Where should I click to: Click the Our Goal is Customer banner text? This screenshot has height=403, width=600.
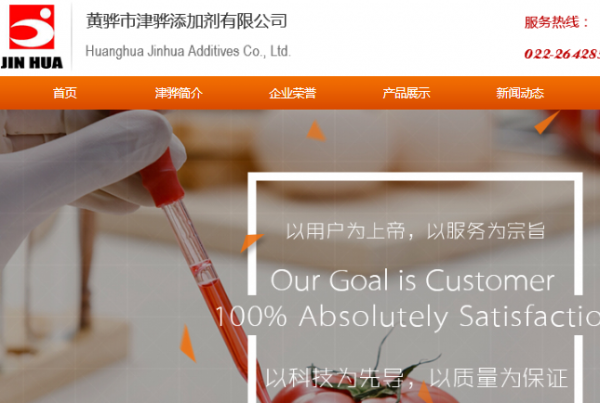coord(412,280)
